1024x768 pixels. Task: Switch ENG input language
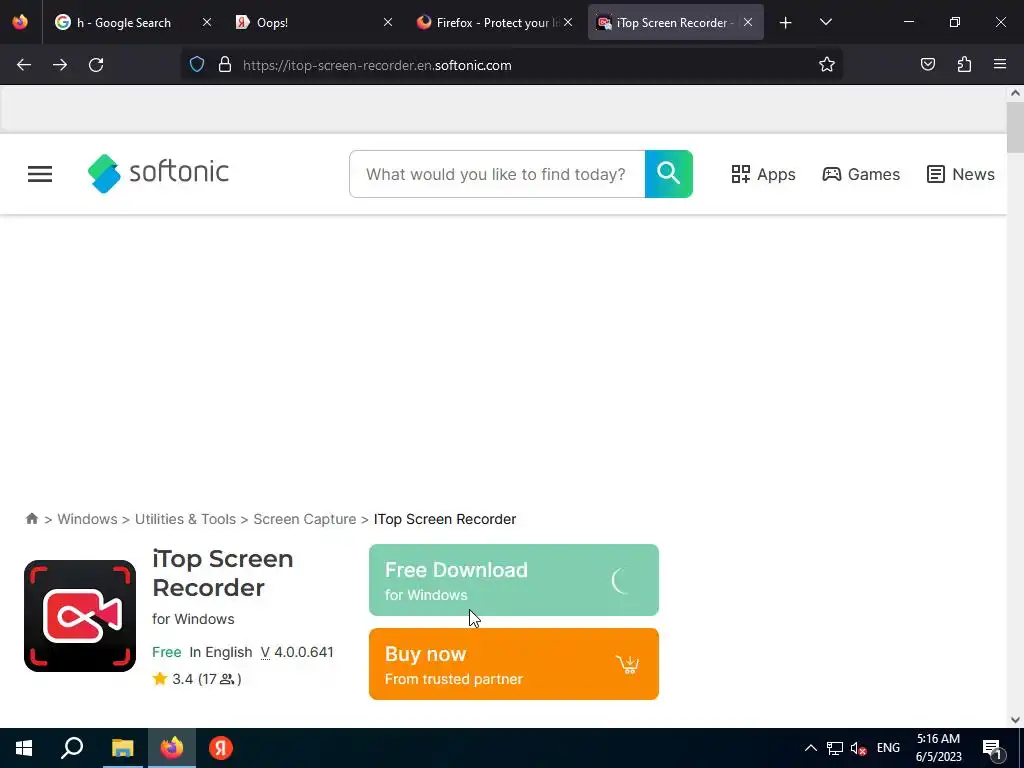pos(888,748)
